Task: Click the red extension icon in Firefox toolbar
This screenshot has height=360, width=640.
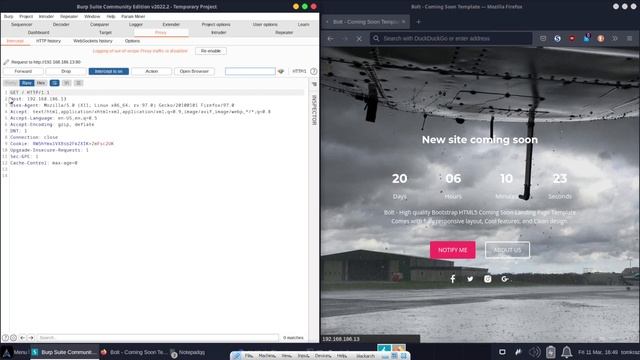Action: 572,38
